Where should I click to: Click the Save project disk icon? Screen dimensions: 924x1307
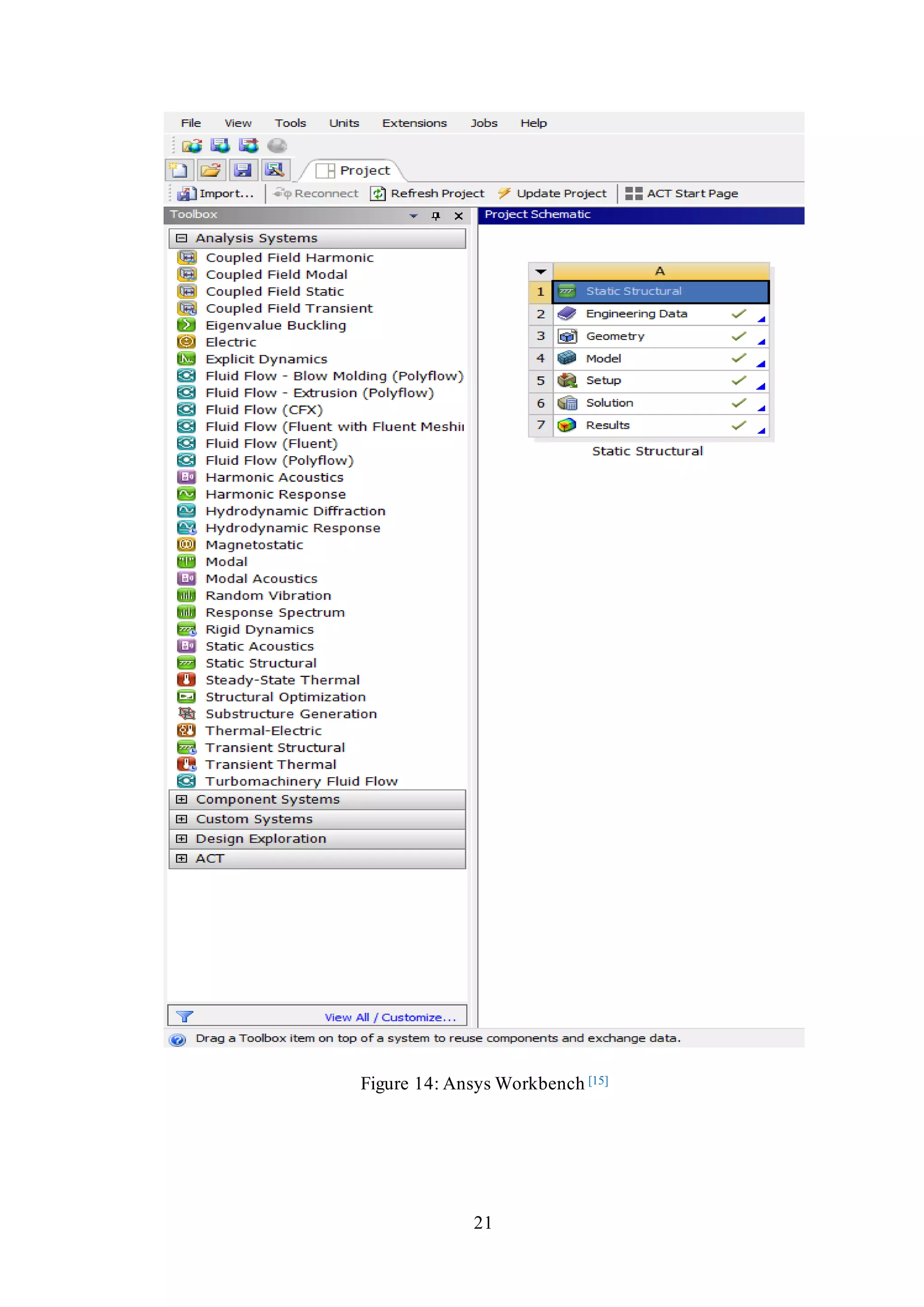tap(243, 170)
